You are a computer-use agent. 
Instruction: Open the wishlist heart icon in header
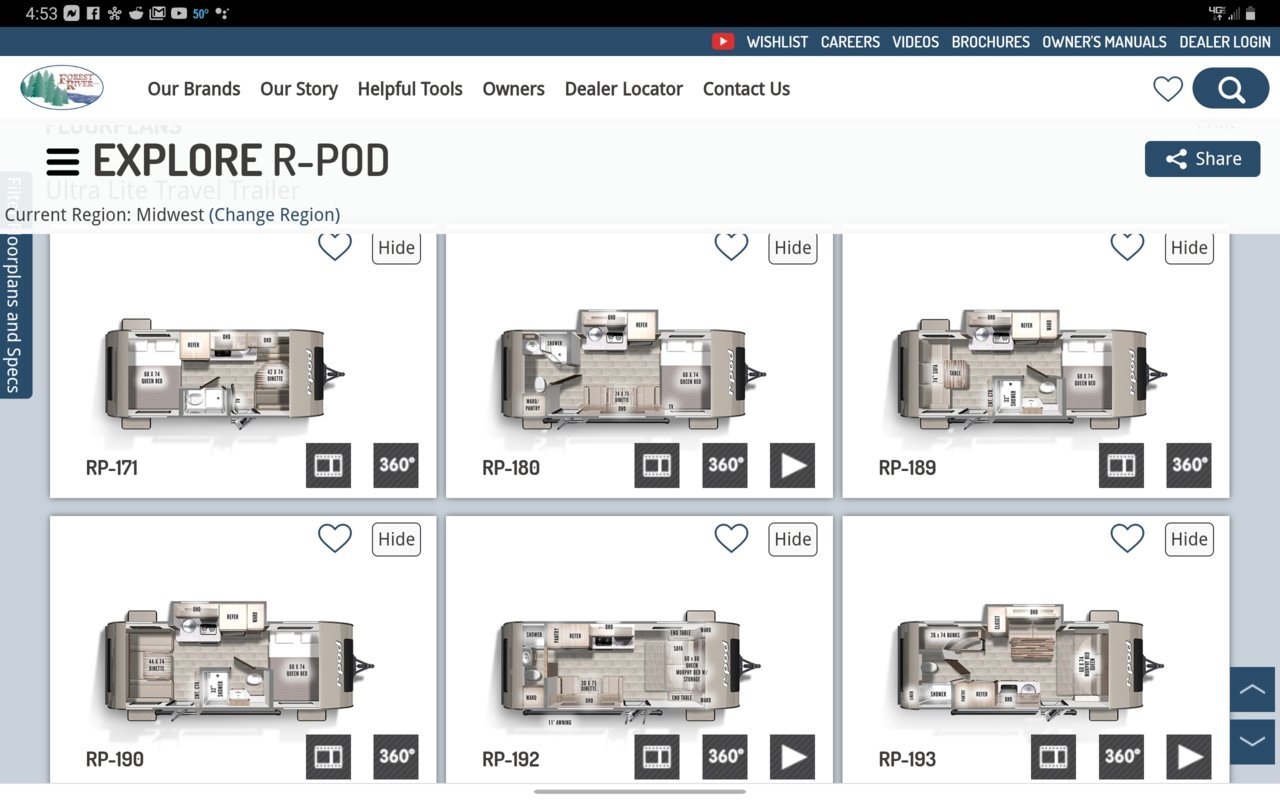click(x=1168, y=89)
